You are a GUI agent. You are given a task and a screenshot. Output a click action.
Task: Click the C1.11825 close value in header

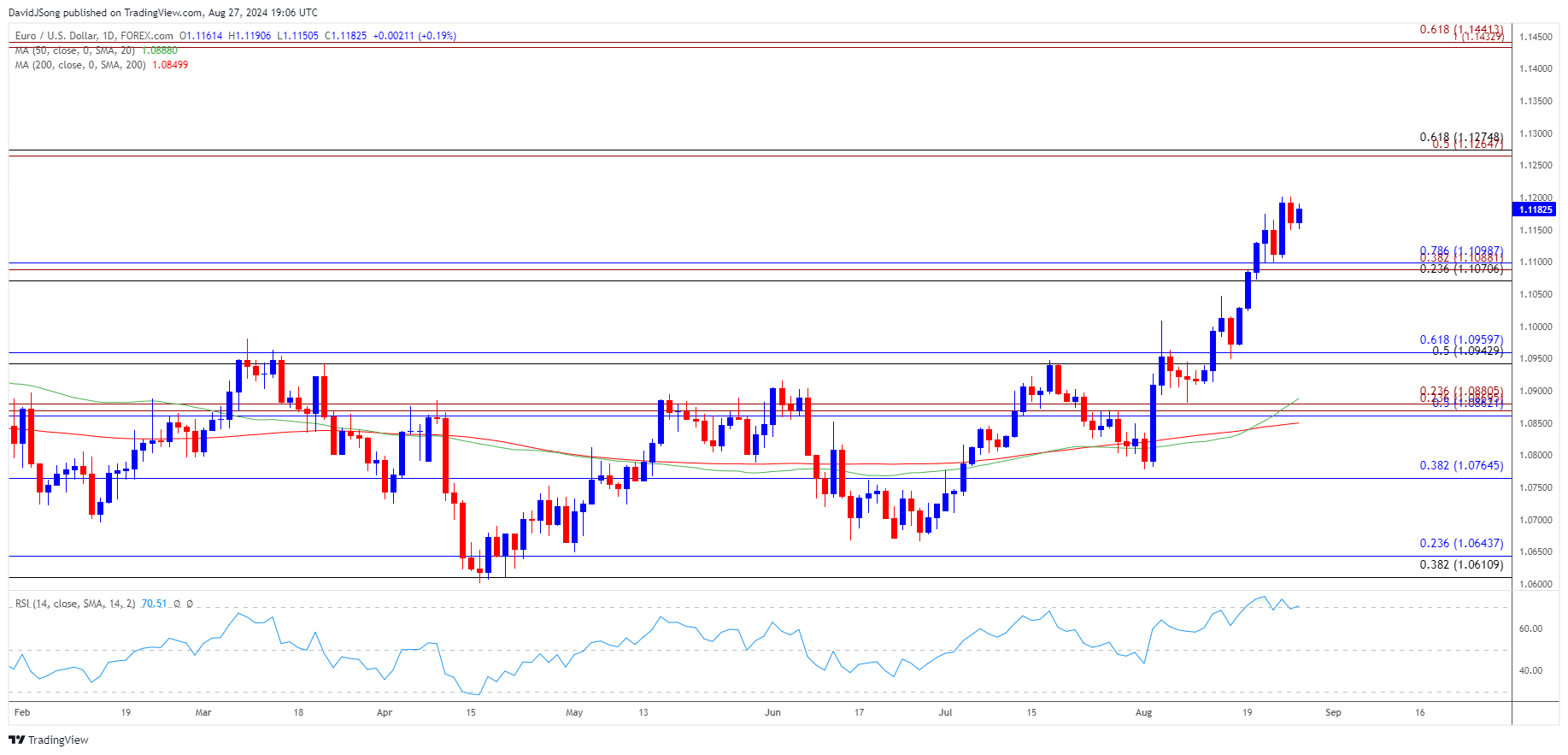pyautogui.click(x=345, y=36)
